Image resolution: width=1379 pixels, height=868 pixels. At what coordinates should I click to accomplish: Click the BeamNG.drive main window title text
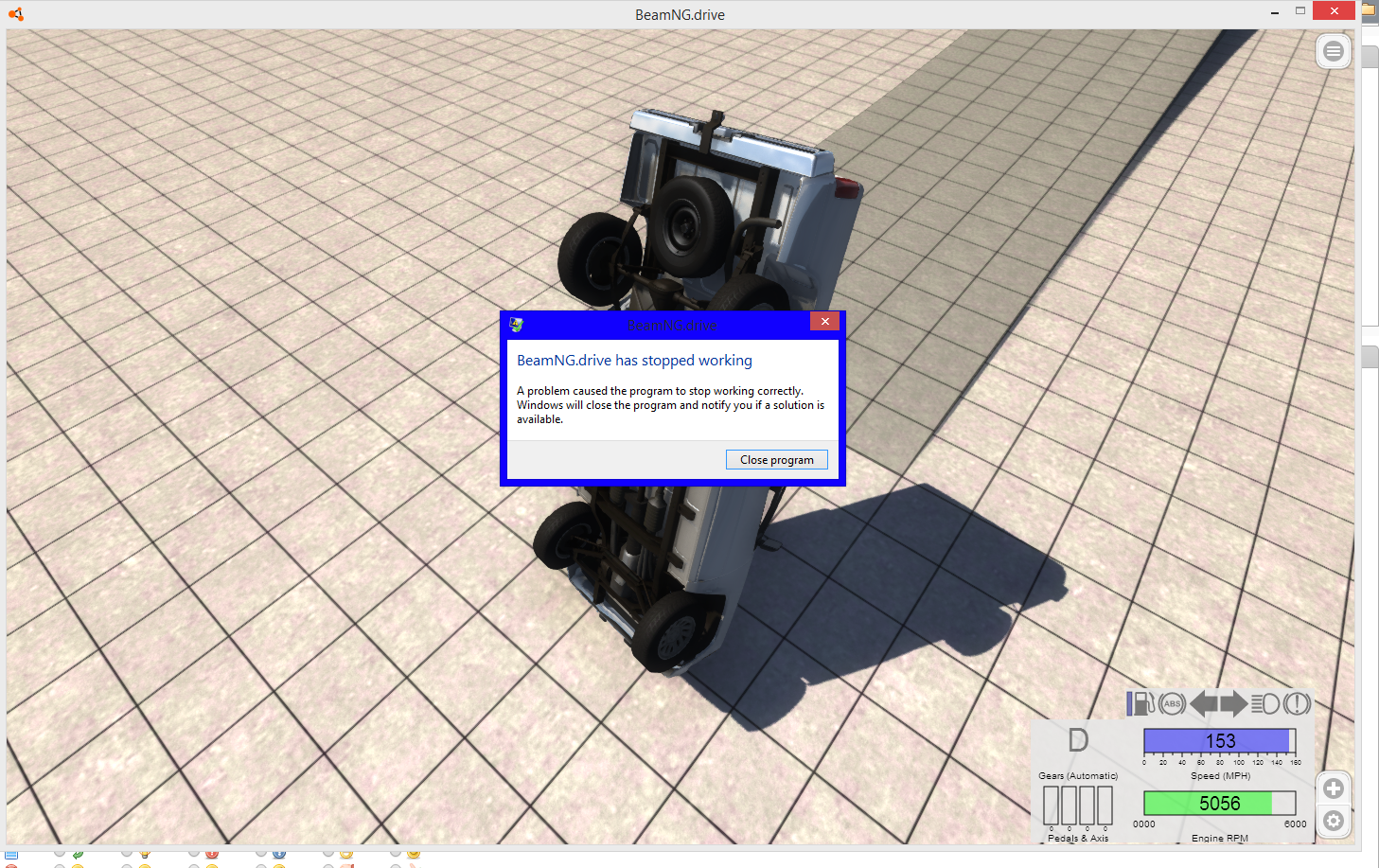point(680,14)
